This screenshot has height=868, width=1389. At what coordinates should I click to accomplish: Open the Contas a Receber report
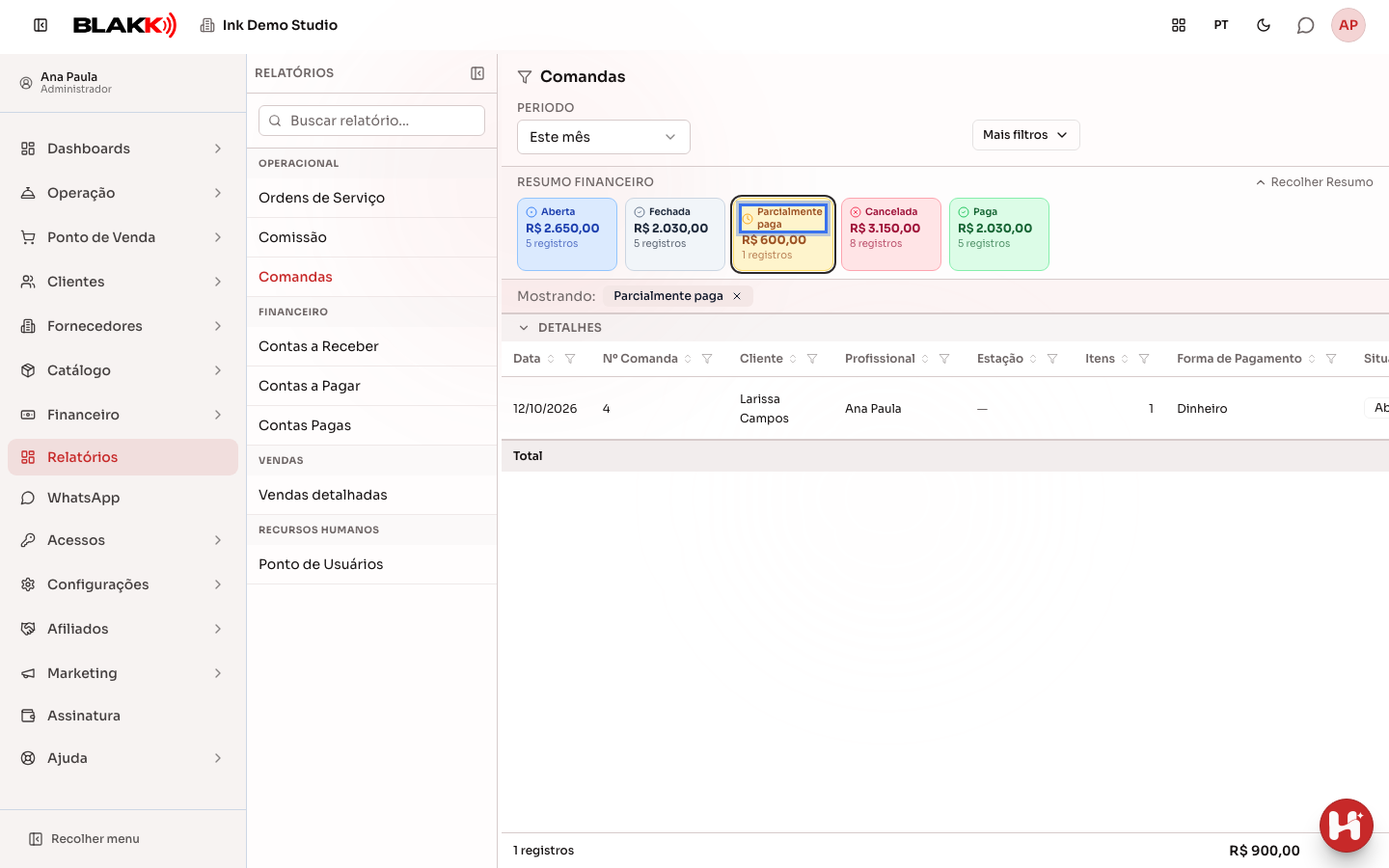click(371, 346)
